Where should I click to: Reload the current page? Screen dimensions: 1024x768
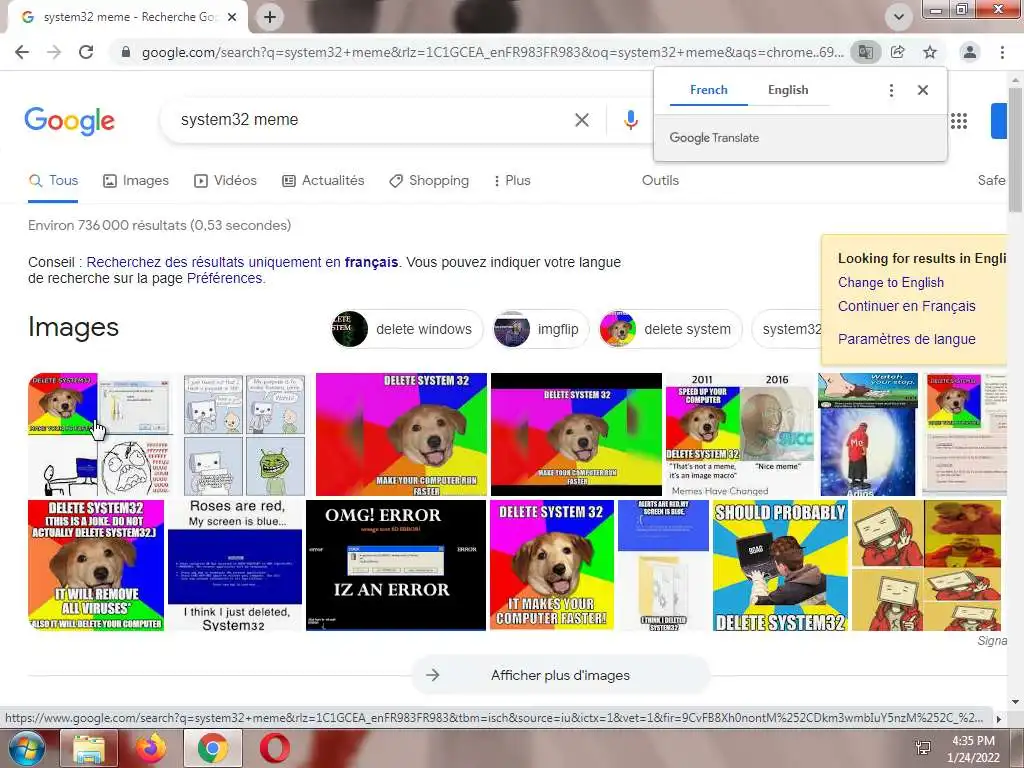86,52
